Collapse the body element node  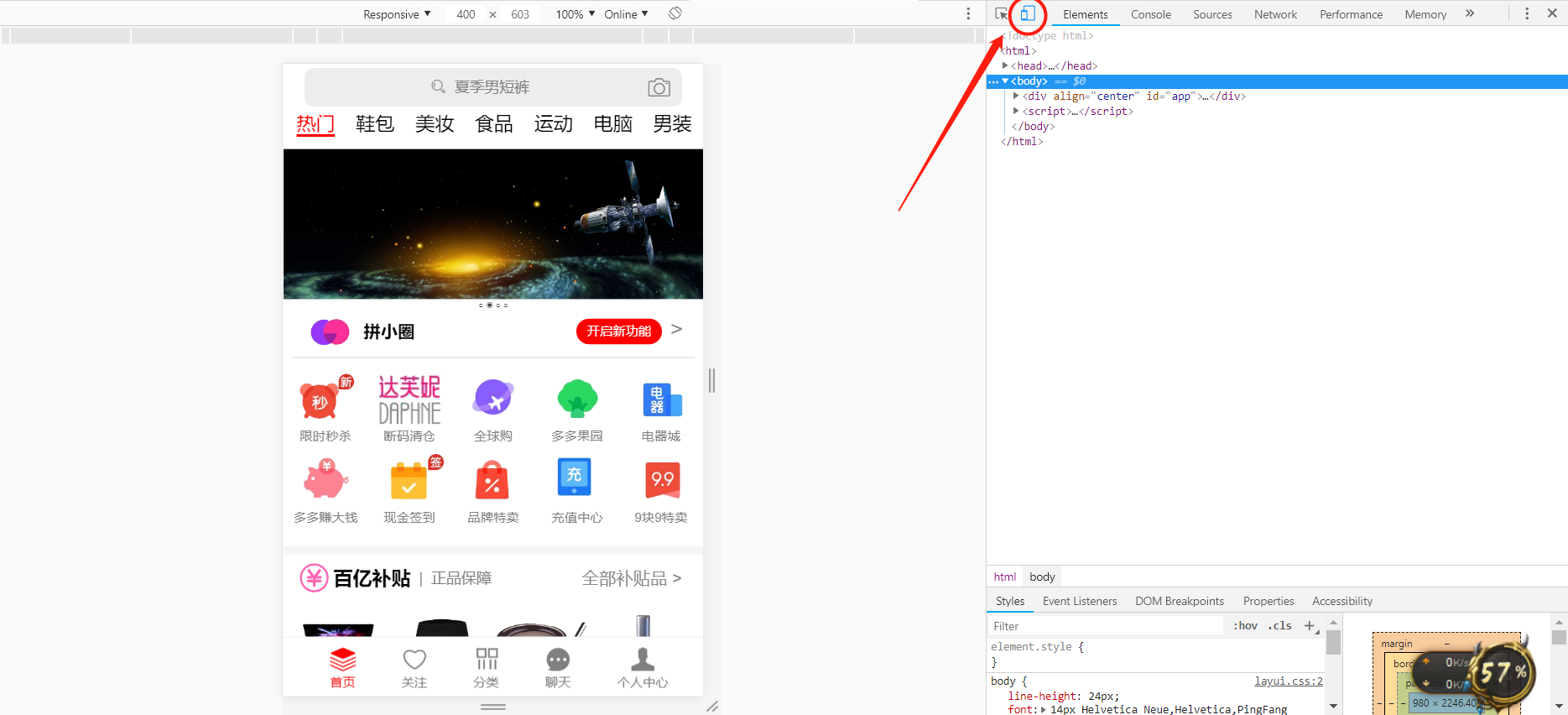[x=1005, y=81]
